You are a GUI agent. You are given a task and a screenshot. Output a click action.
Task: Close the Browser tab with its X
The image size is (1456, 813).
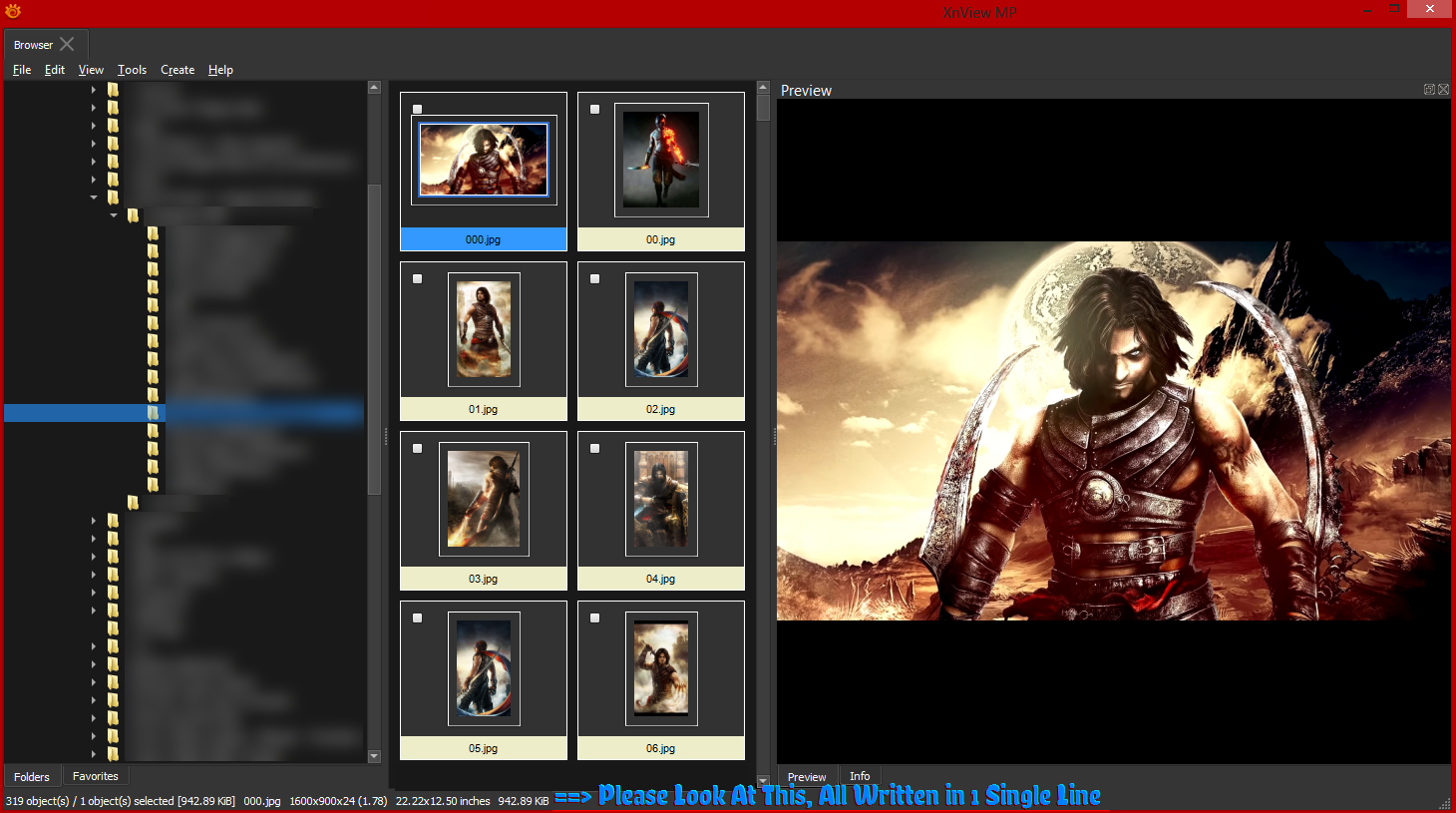(67, 44)
